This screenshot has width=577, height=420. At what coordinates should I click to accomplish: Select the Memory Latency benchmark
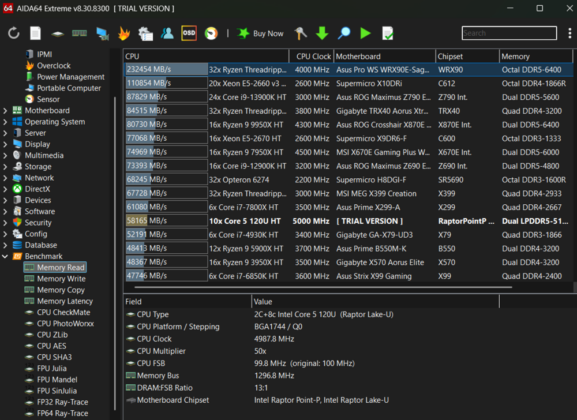[59, 301]
